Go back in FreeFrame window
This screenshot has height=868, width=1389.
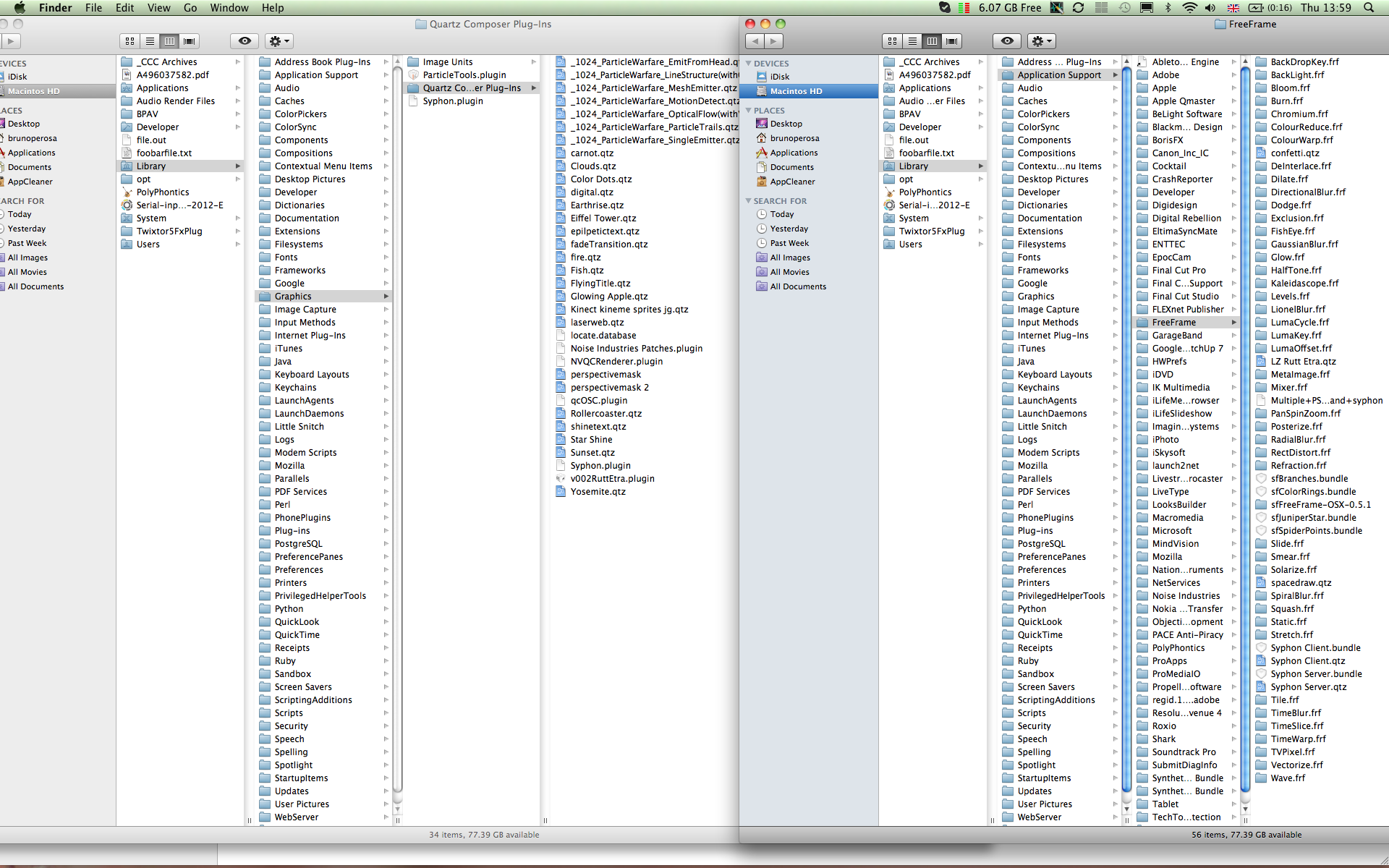[x=755, y=41]
